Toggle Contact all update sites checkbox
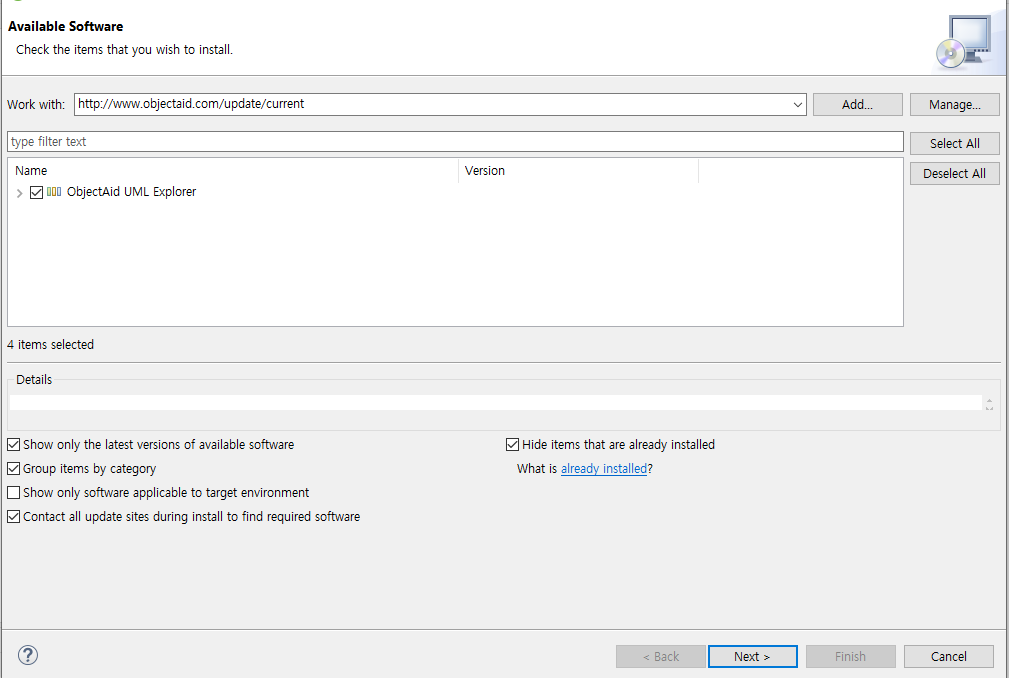 (x=14, y=517)
